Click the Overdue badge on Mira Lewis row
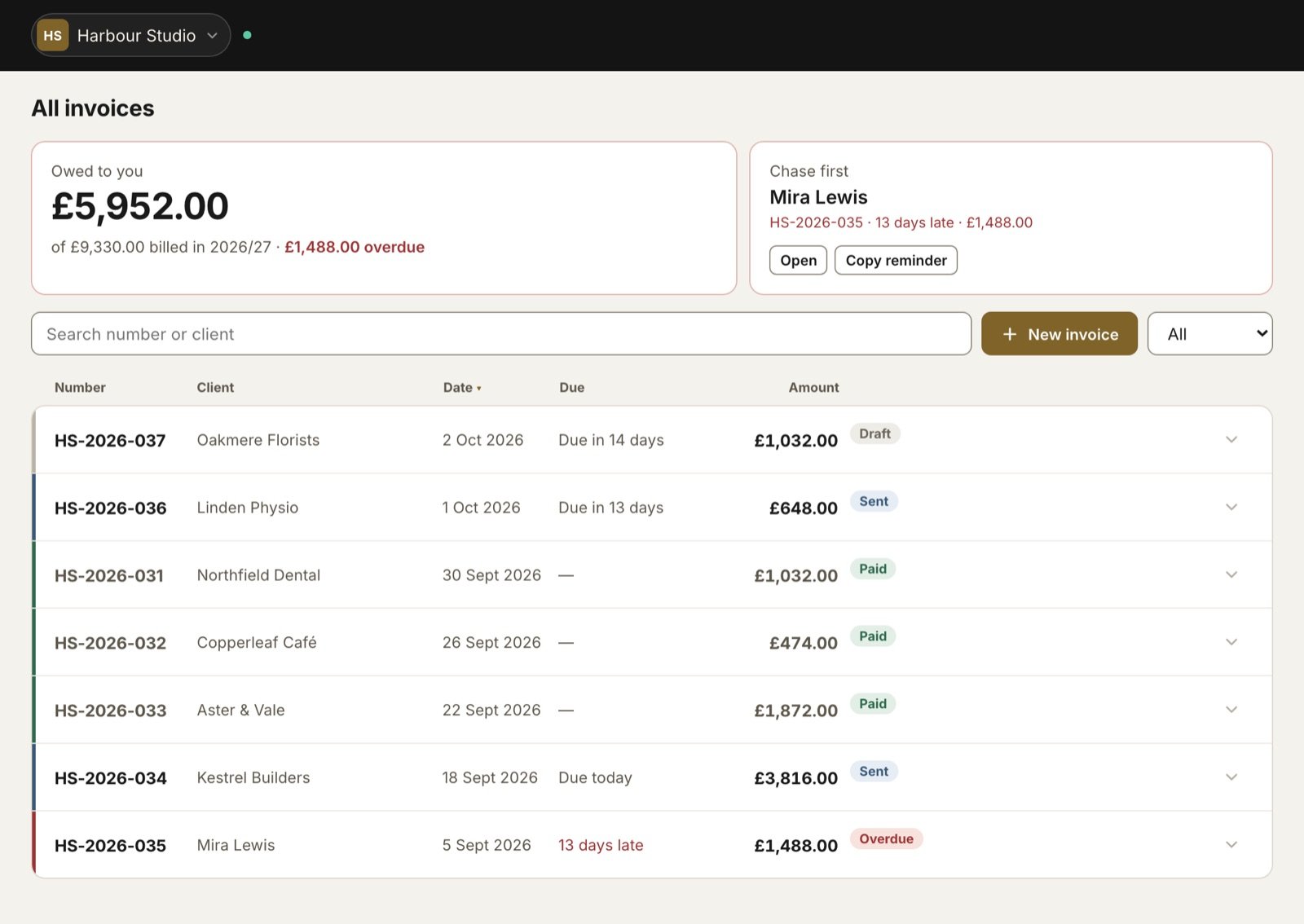This screenshot has height=924, width=1304. pyautogui.click(x=886, y=839)
